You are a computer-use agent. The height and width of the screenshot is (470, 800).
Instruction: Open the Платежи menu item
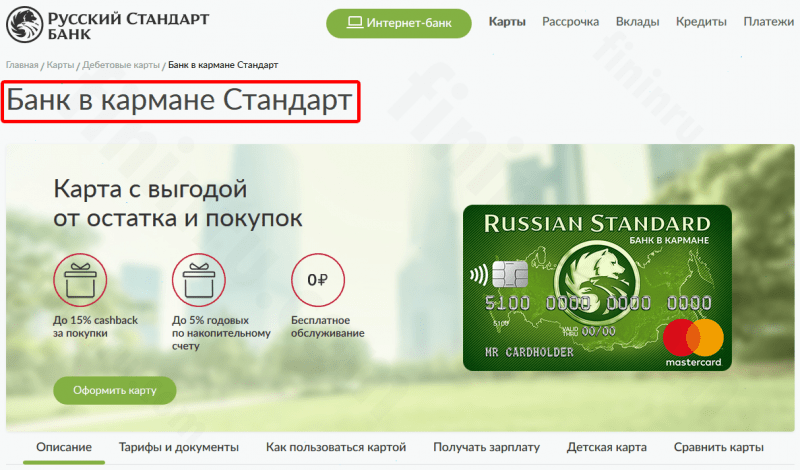click(x=768, y=22)
